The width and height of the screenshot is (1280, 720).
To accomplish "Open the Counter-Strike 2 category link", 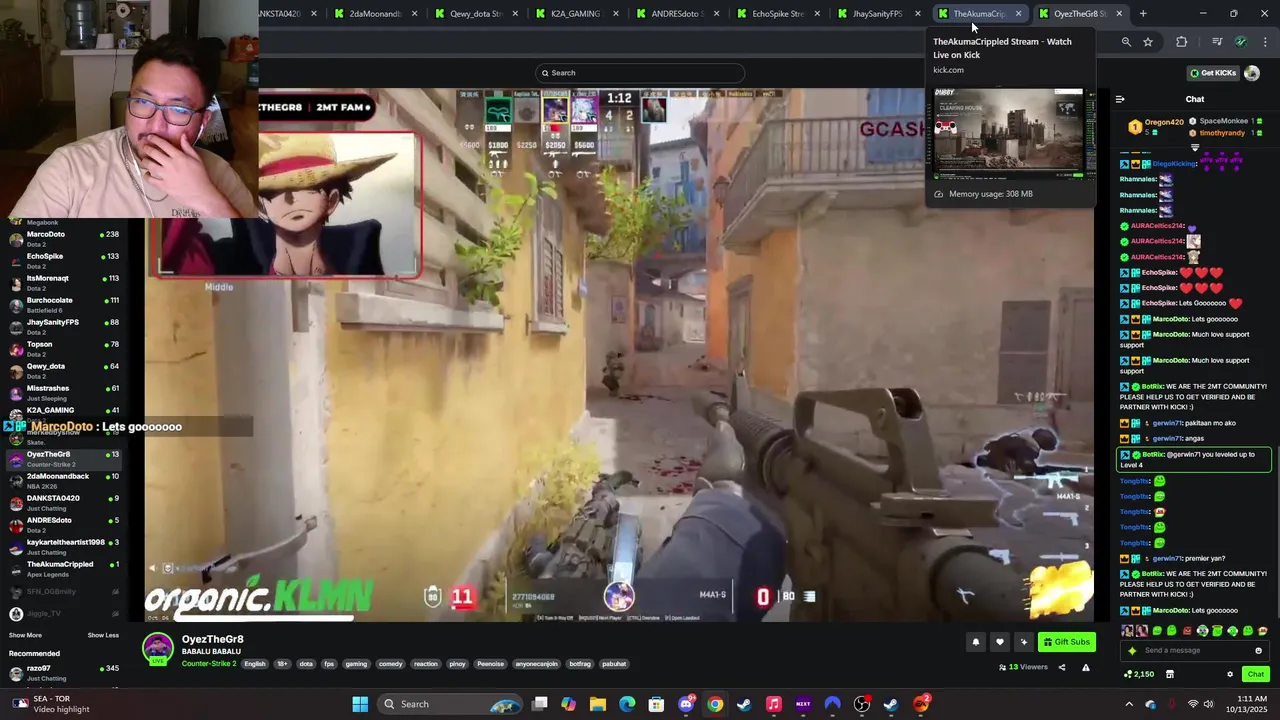I will coord(209,663).
